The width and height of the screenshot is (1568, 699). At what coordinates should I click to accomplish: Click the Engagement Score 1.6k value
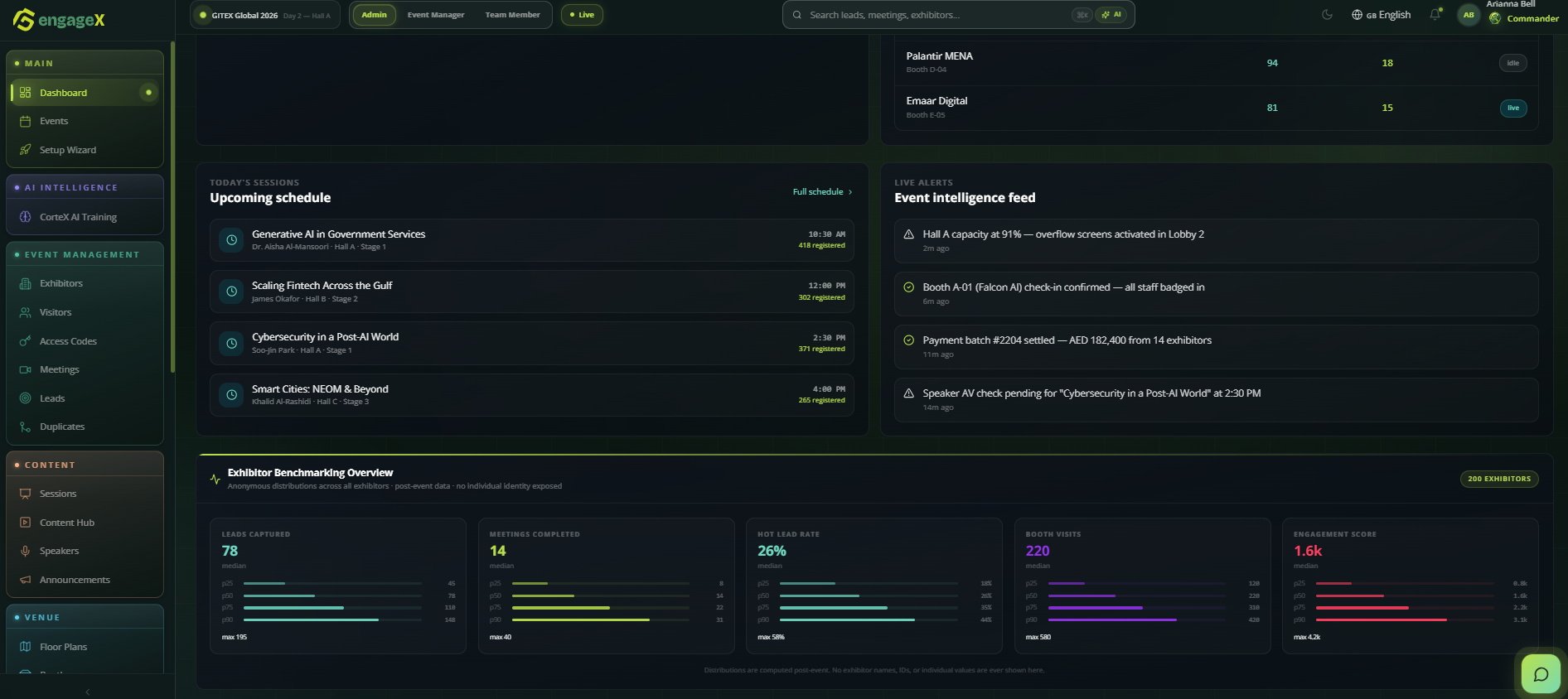(x=1308, y=551)
